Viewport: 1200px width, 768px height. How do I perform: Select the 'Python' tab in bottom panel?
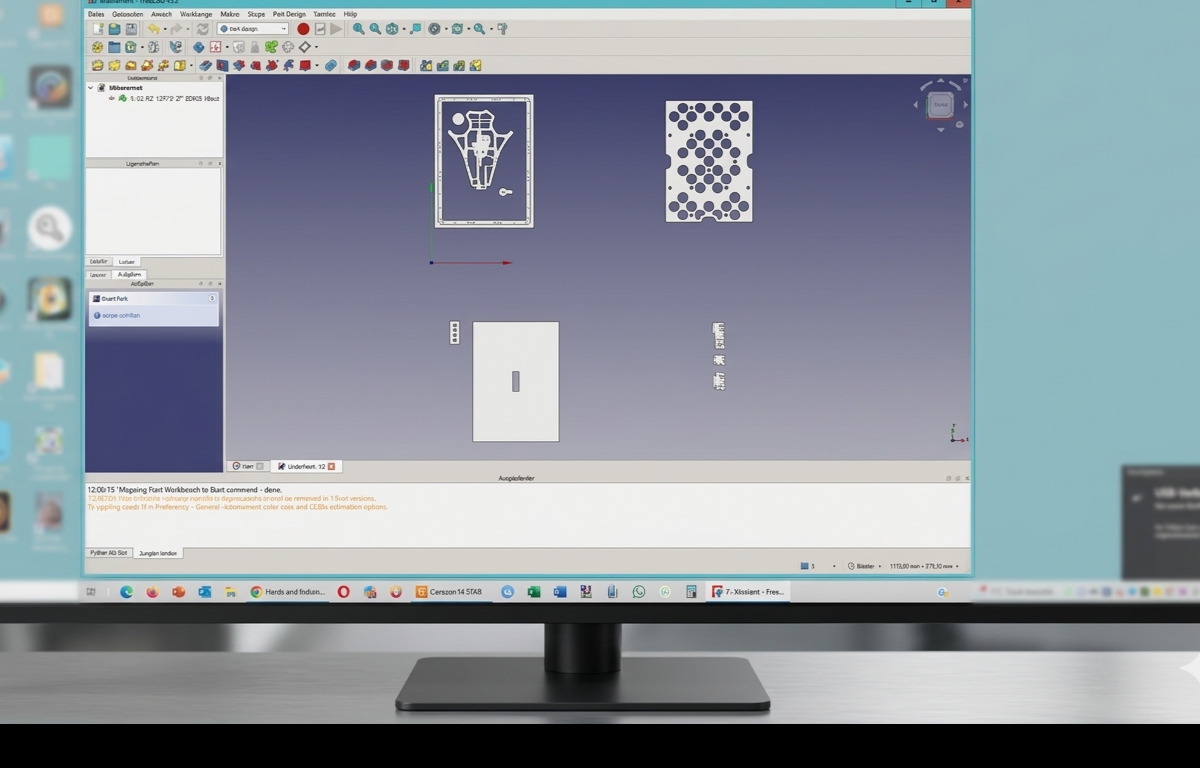tap(108, 552)
